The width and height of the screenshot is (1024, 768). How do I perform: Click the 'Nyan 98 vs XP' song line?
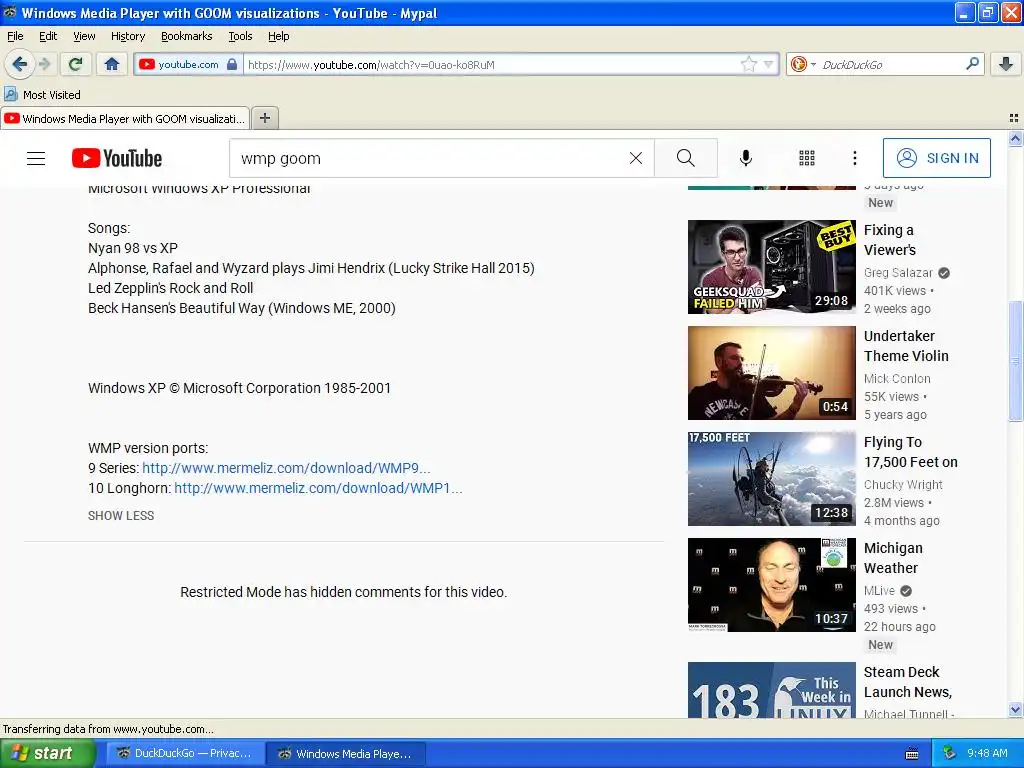coord(133,248)
